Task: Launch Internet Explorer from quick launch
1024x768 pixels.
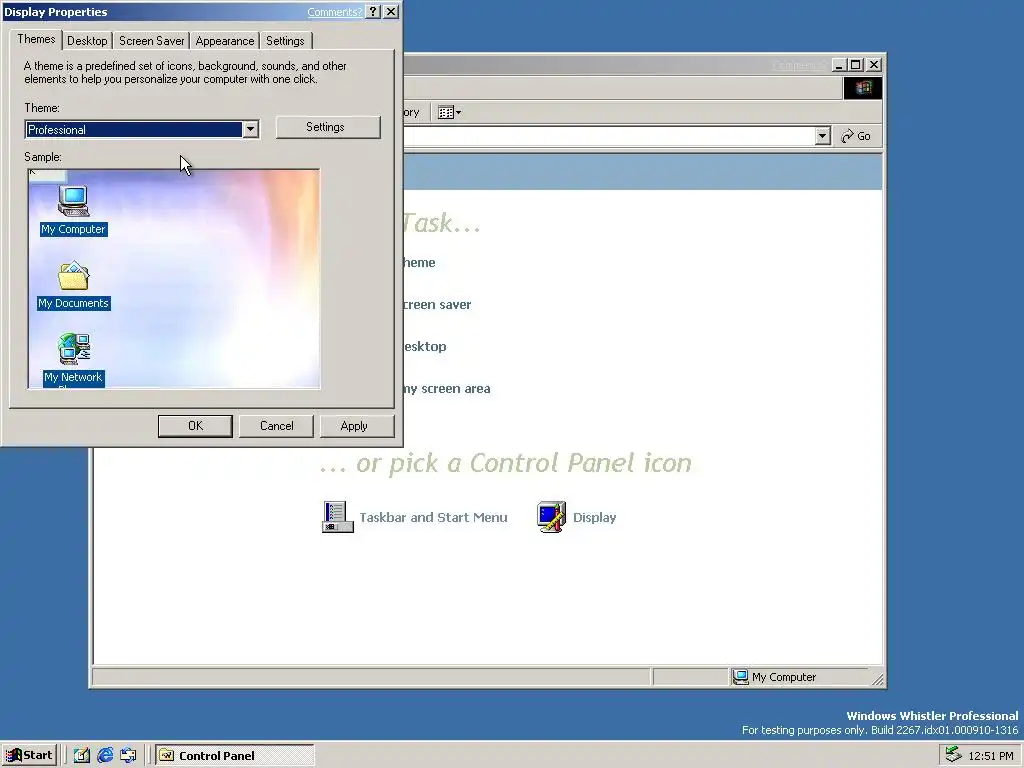Action: coord(105,756)
